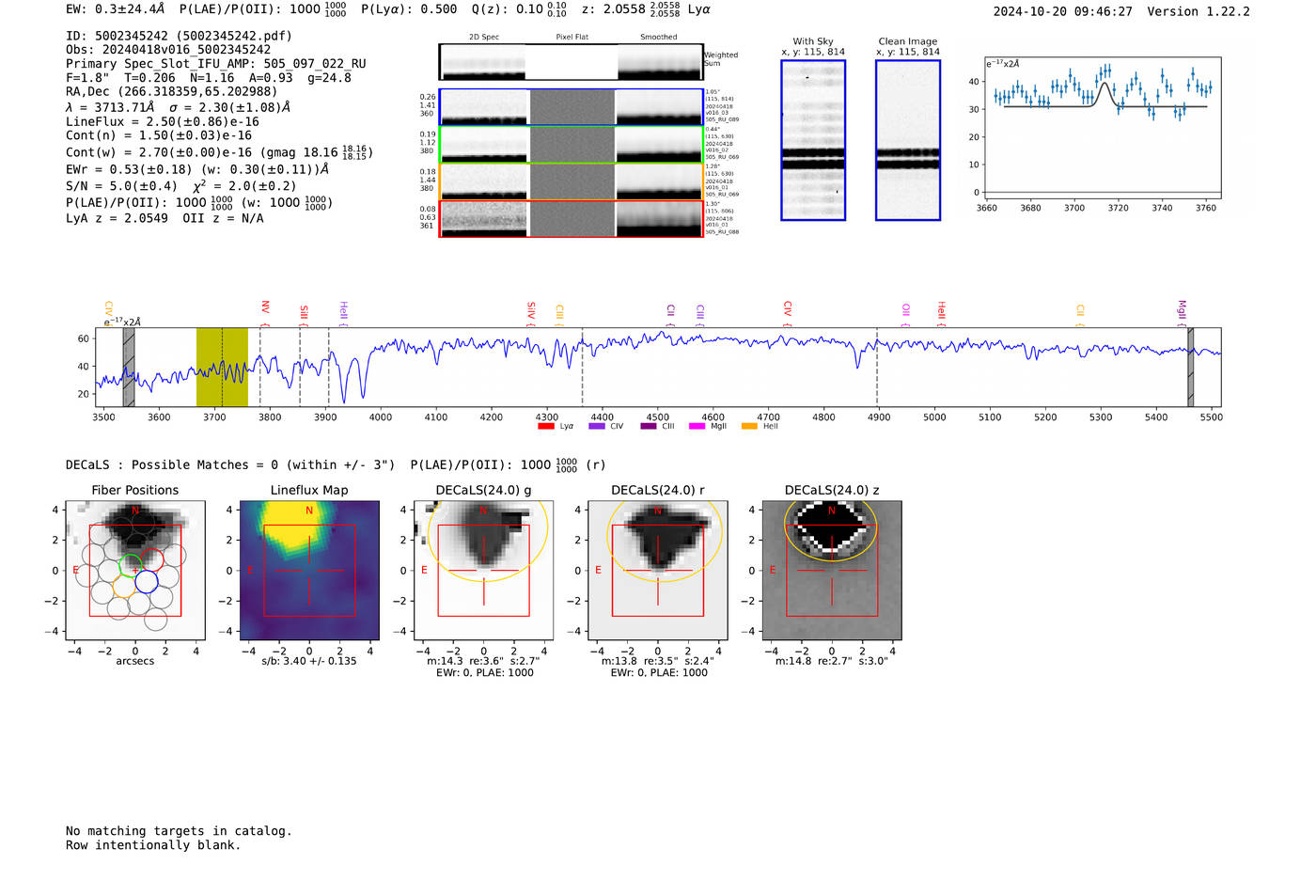Click the 'Smoothed' column header

point(659,38)
